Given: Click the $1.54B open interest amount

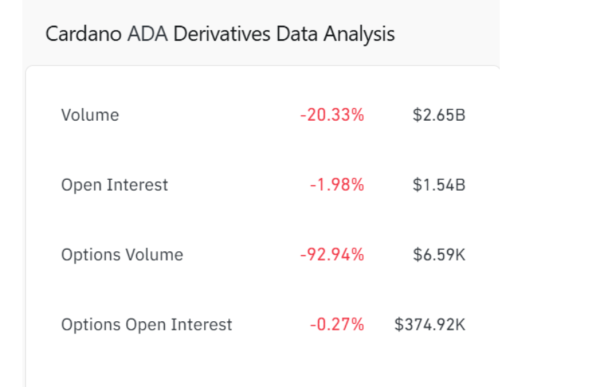Looking at the screenshot, I should (x=439, y=185).
